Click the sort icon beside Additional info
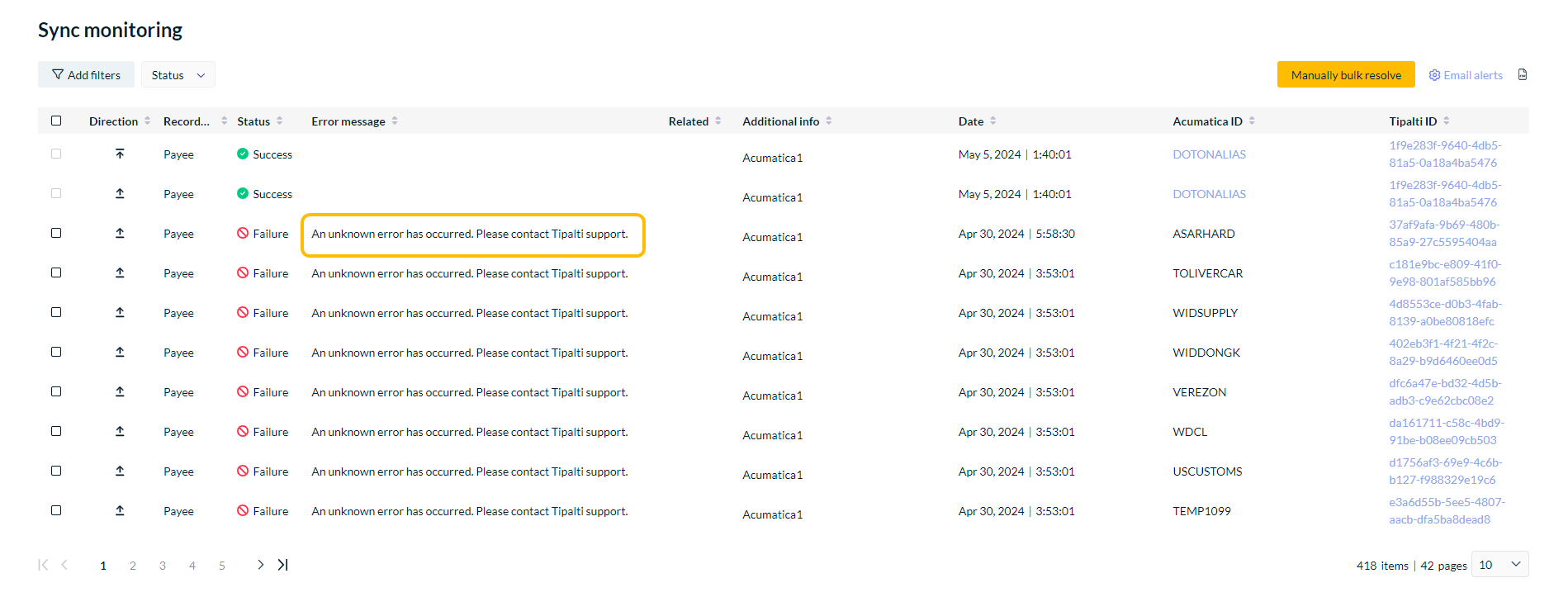 829,121
